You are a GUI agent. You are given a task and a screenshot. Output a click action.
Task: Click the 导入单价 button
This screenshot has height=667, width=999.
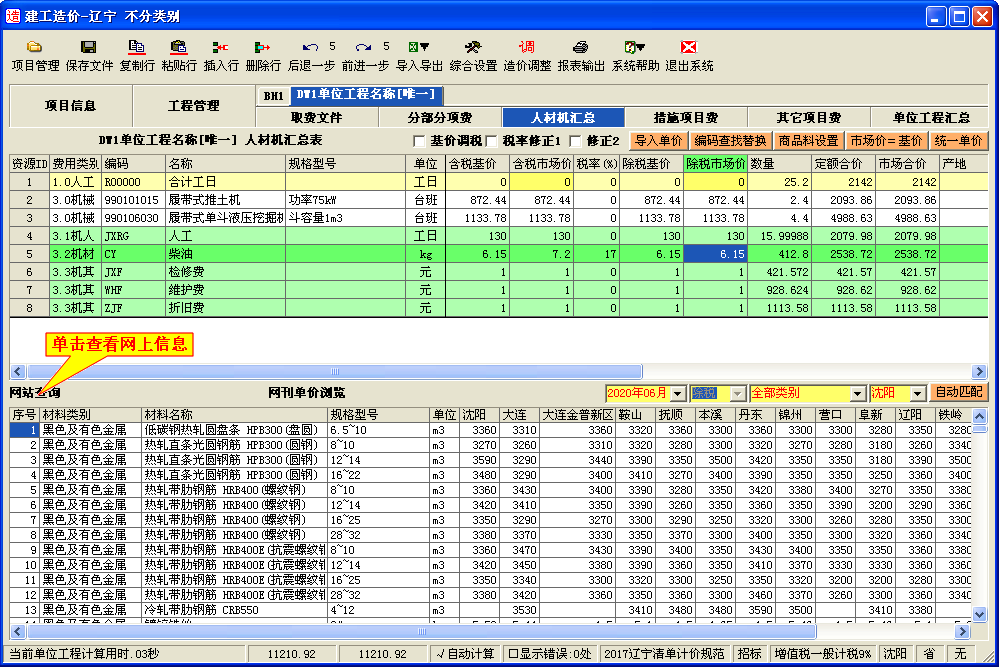[658, 141]
